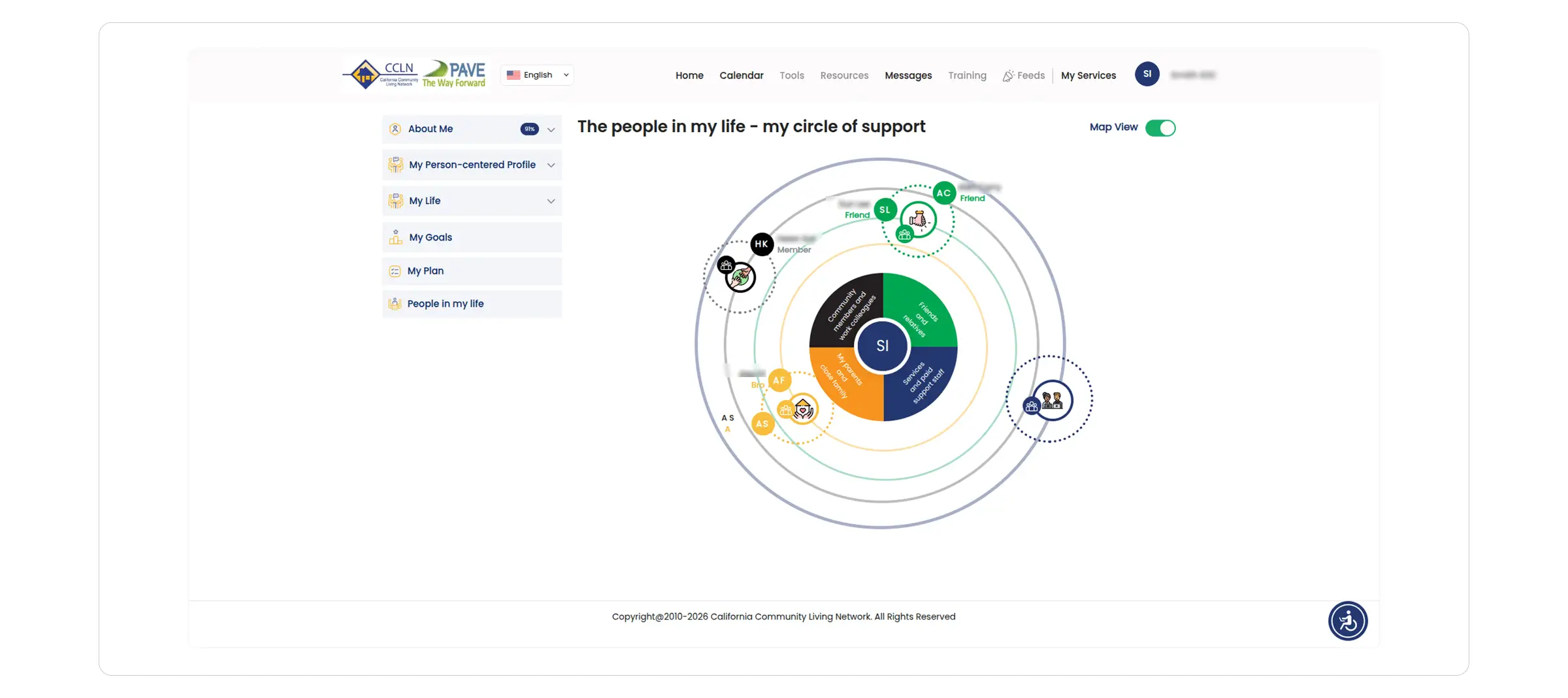Open the English language dropdown
Viewport: 1568px width, 698px height.
[x=537, y=75]
